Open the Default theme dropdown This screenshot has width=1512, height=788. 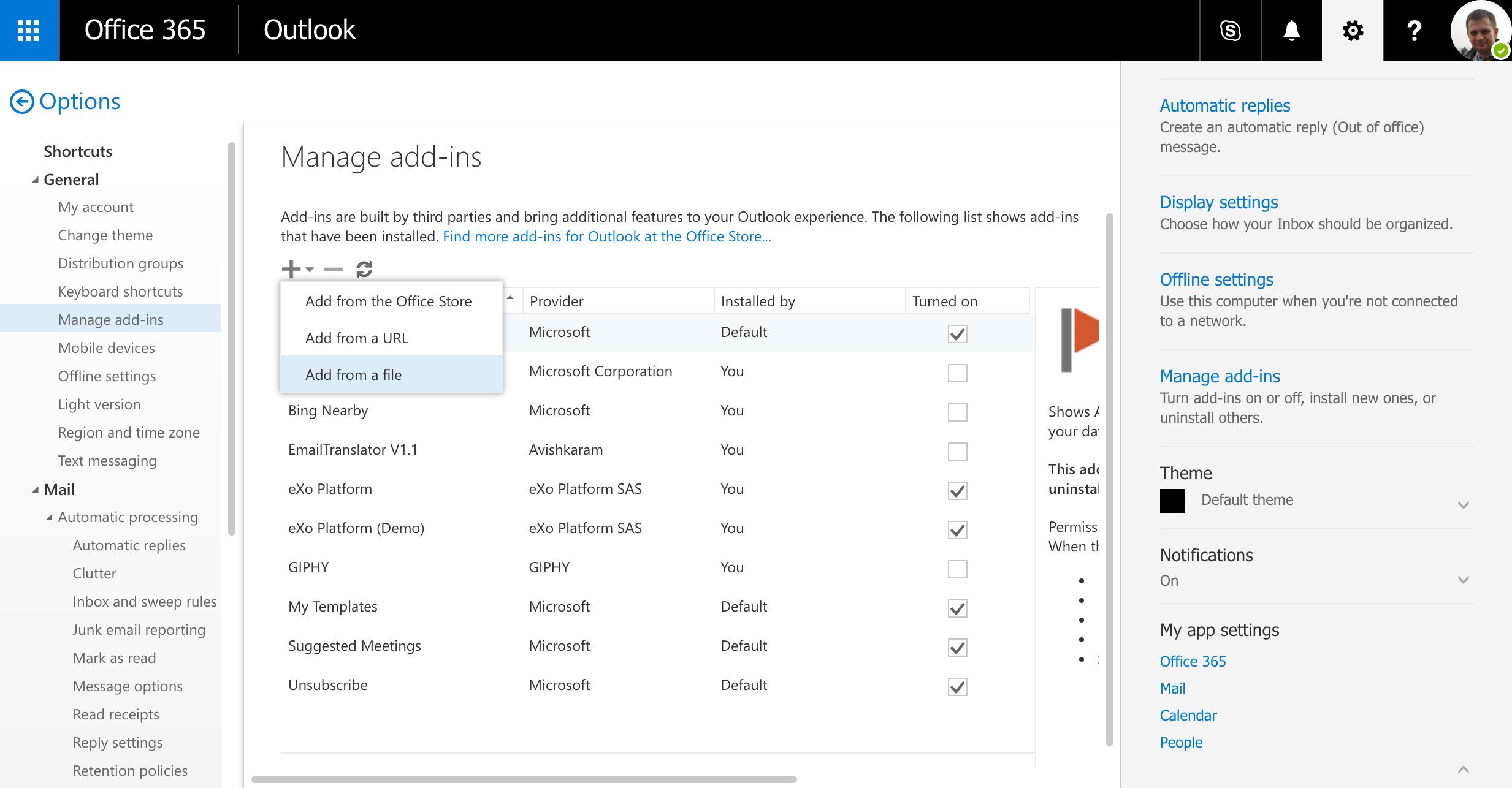[x=1463, y=505]
